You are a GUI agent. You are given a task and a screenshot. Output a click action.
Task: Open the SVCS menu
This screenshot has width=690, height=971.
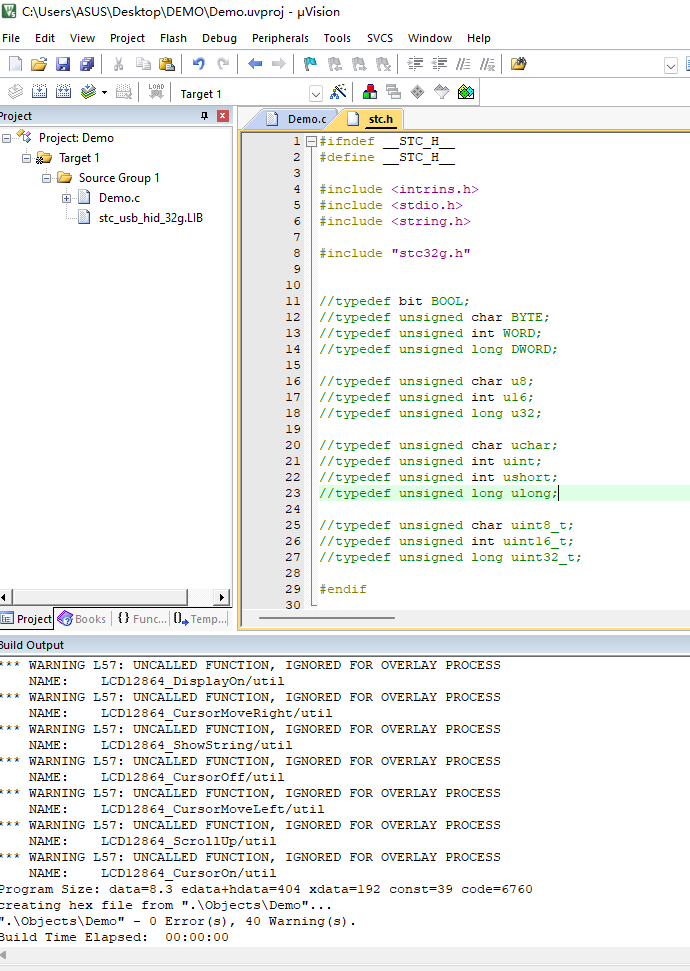tap(380, 38)
